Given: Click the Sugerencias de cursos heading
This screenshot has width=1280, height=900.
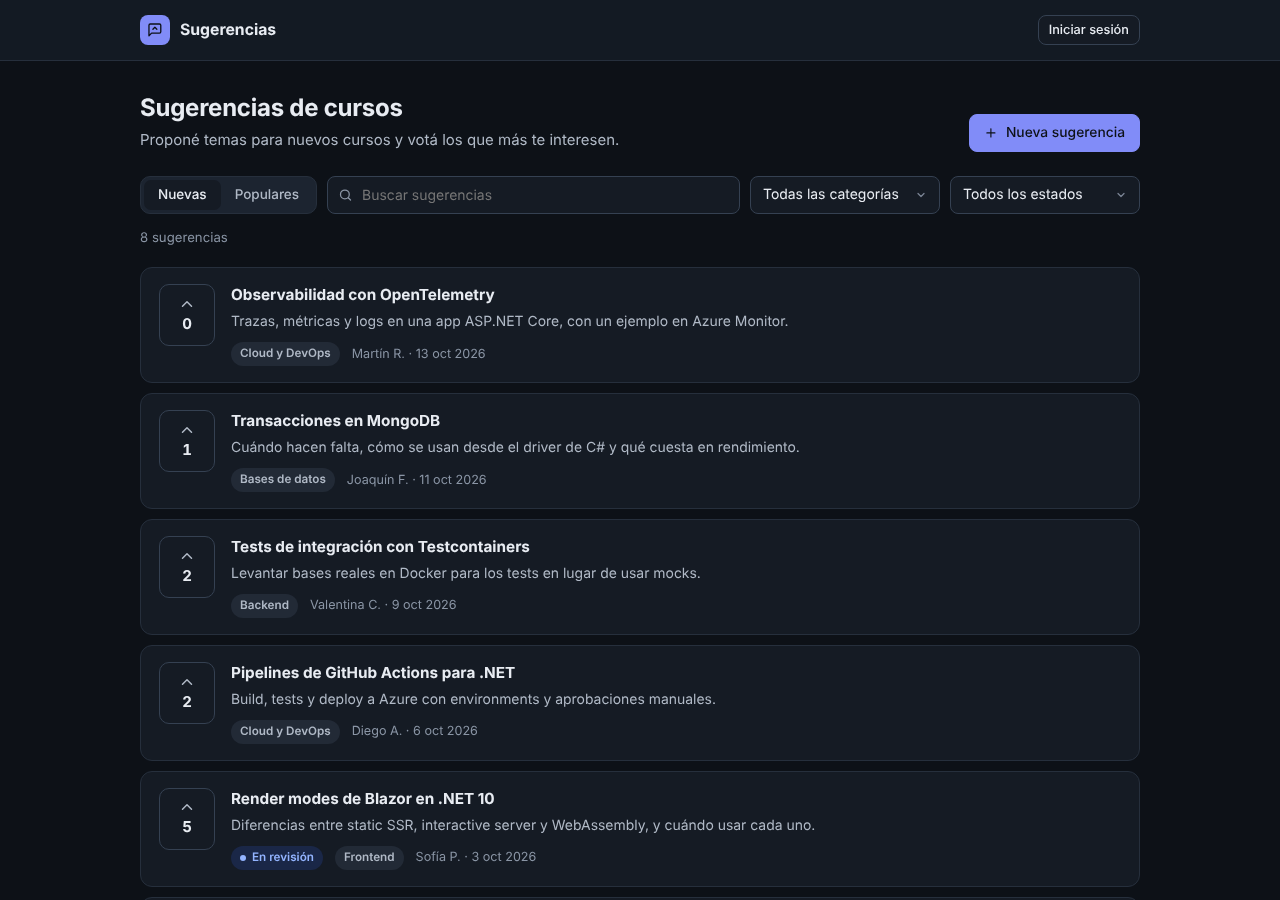Looking at the screenshot, I should [x=271, y=108].
